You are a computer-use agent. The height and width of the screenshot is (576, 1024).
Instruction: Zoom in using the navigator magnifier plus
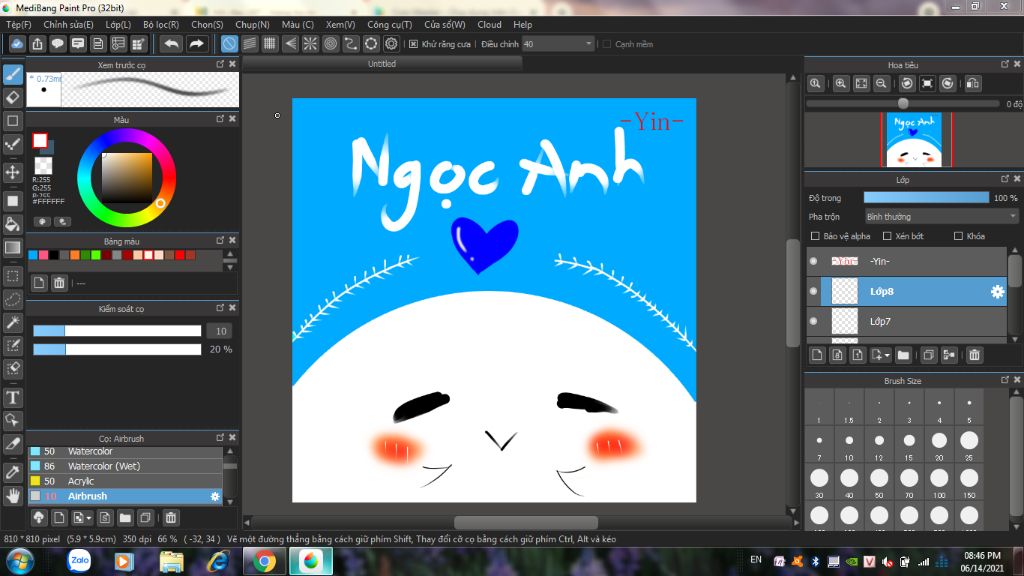coord(840,84)
